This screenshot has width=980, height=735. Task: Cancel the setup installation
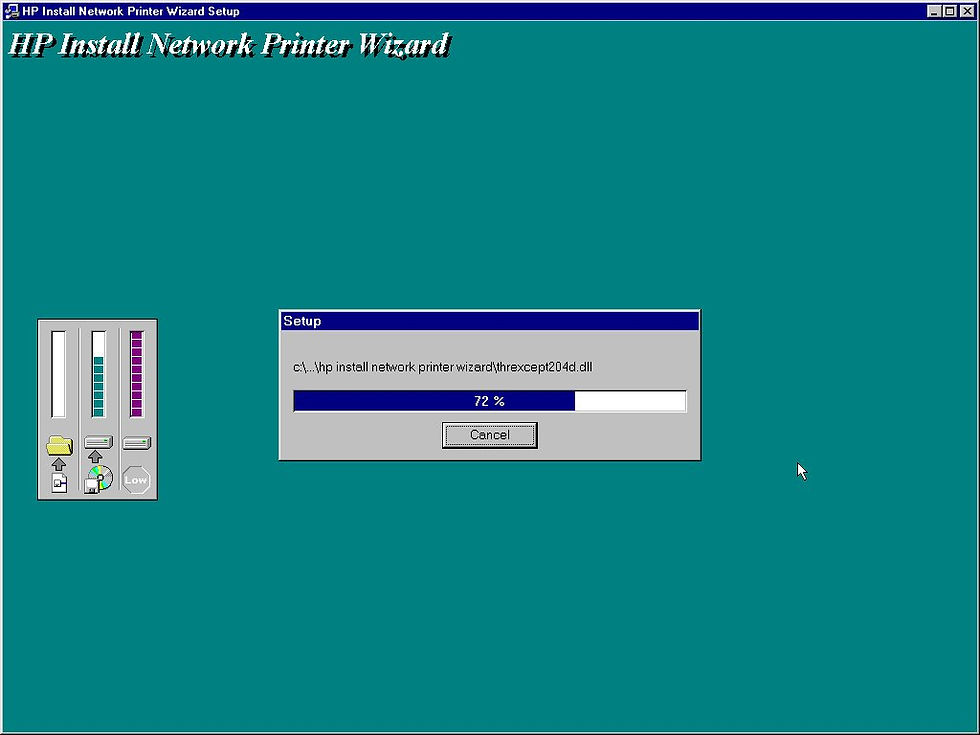[x=489, y=435]
